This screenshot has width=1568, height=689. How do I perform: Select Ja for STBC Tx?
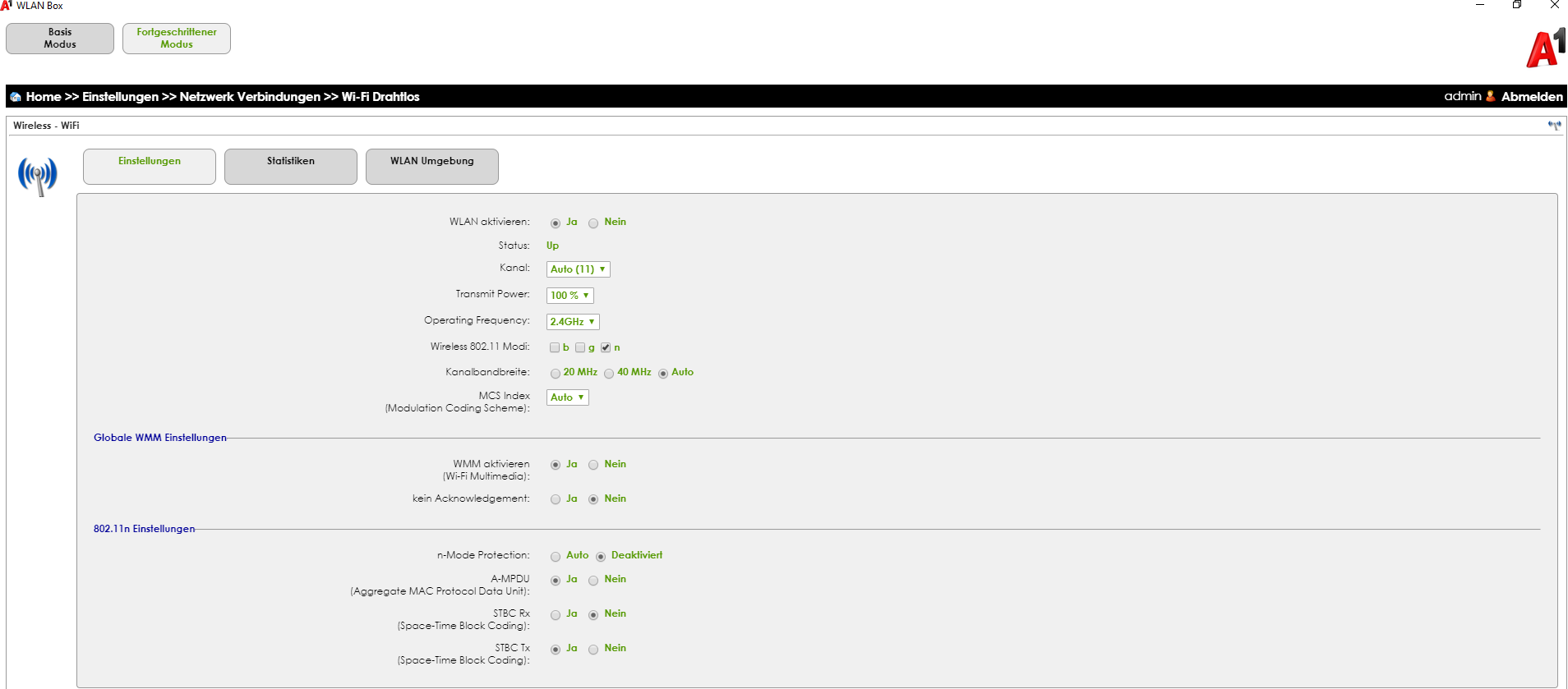(556, 650)
